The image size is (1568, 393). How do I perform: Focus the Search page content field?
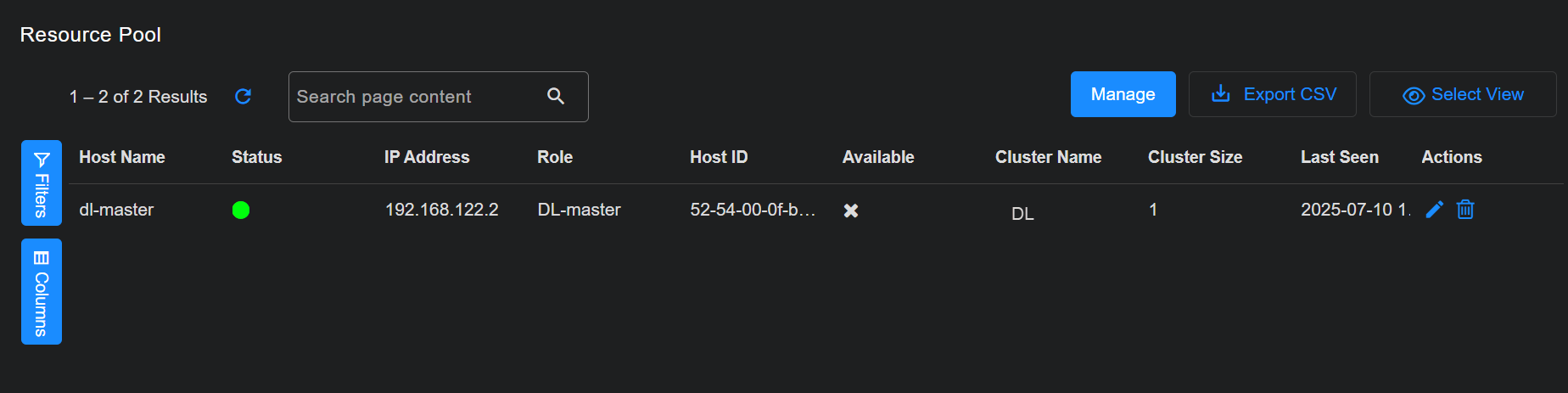tap(416, 97)
